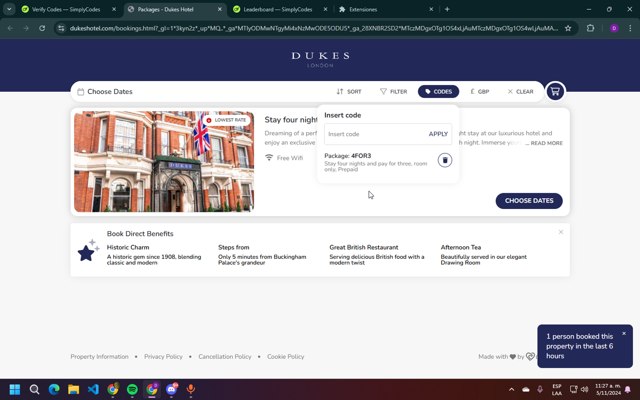Go forward to next page
Screen dimensions: 640x400
(x=26, y=28)
